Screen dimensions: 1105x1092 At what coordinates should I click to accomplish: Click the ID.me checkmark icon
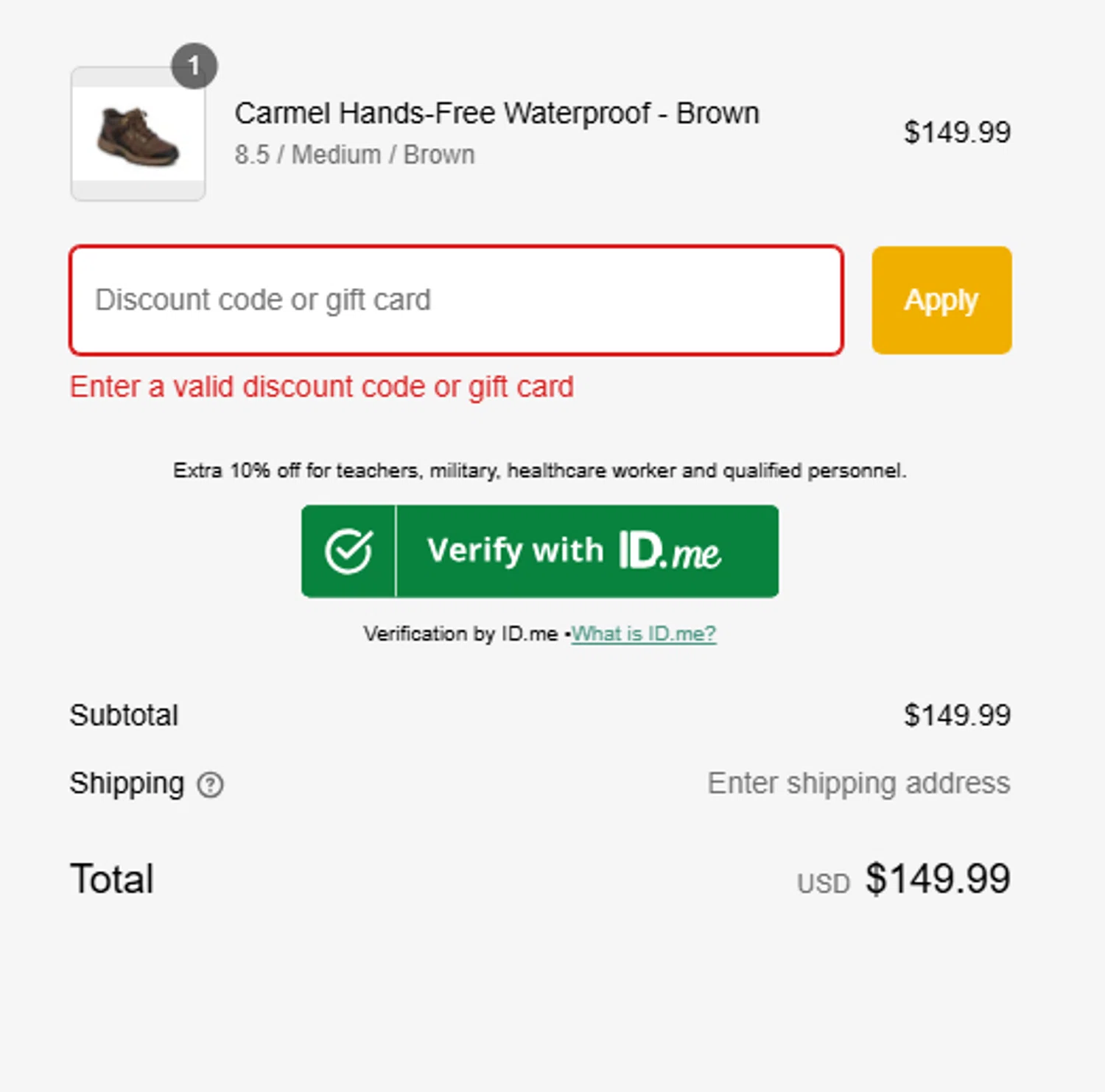coord(348,551)
